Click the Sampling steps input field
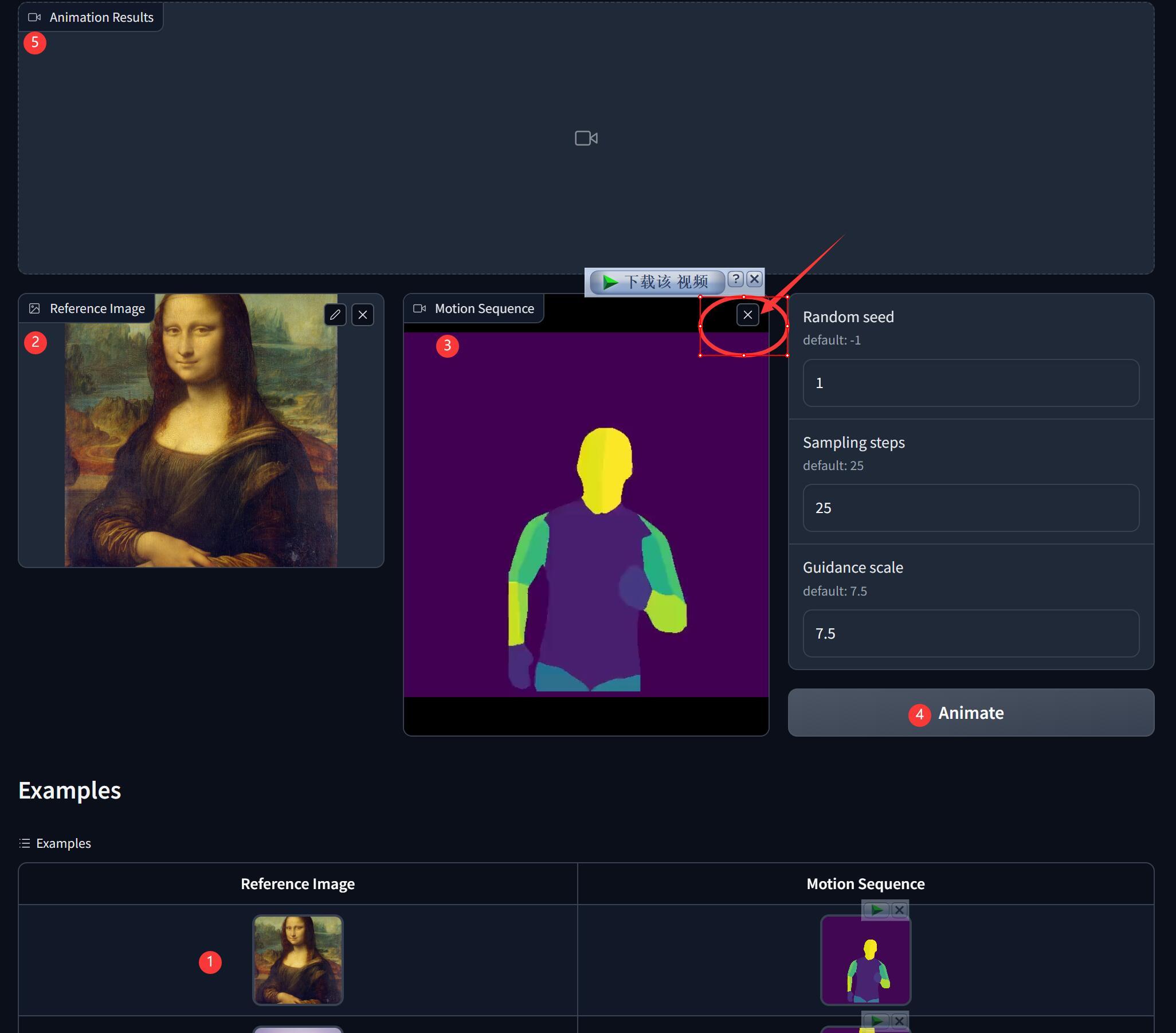 click(x=971, y=507)
